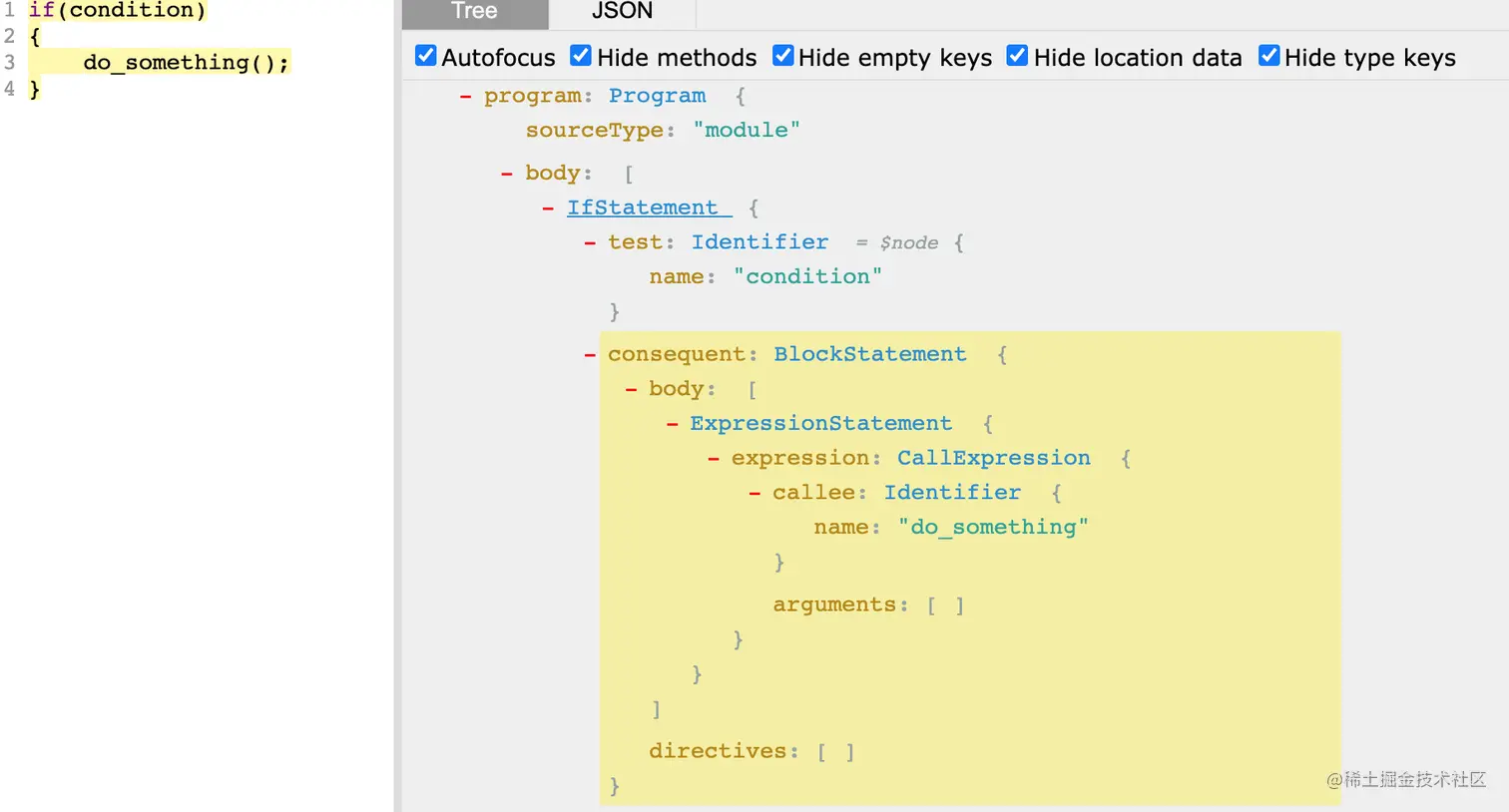Disable the Autofocus checkbox
The image size is (1509, 812).
pyautogui.click(x=426, y=56)
